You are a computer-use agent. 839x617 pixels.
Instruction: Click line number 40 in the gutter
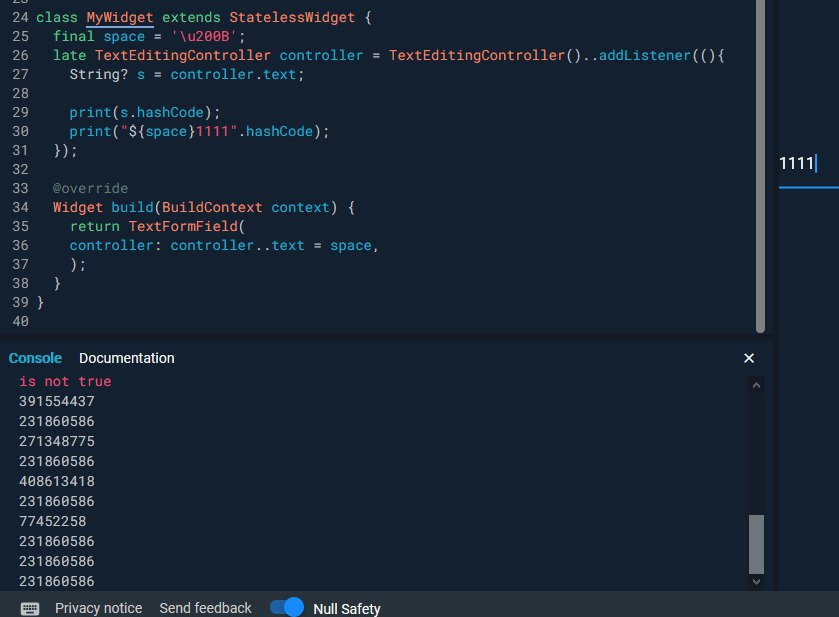(x=20, y=321)
